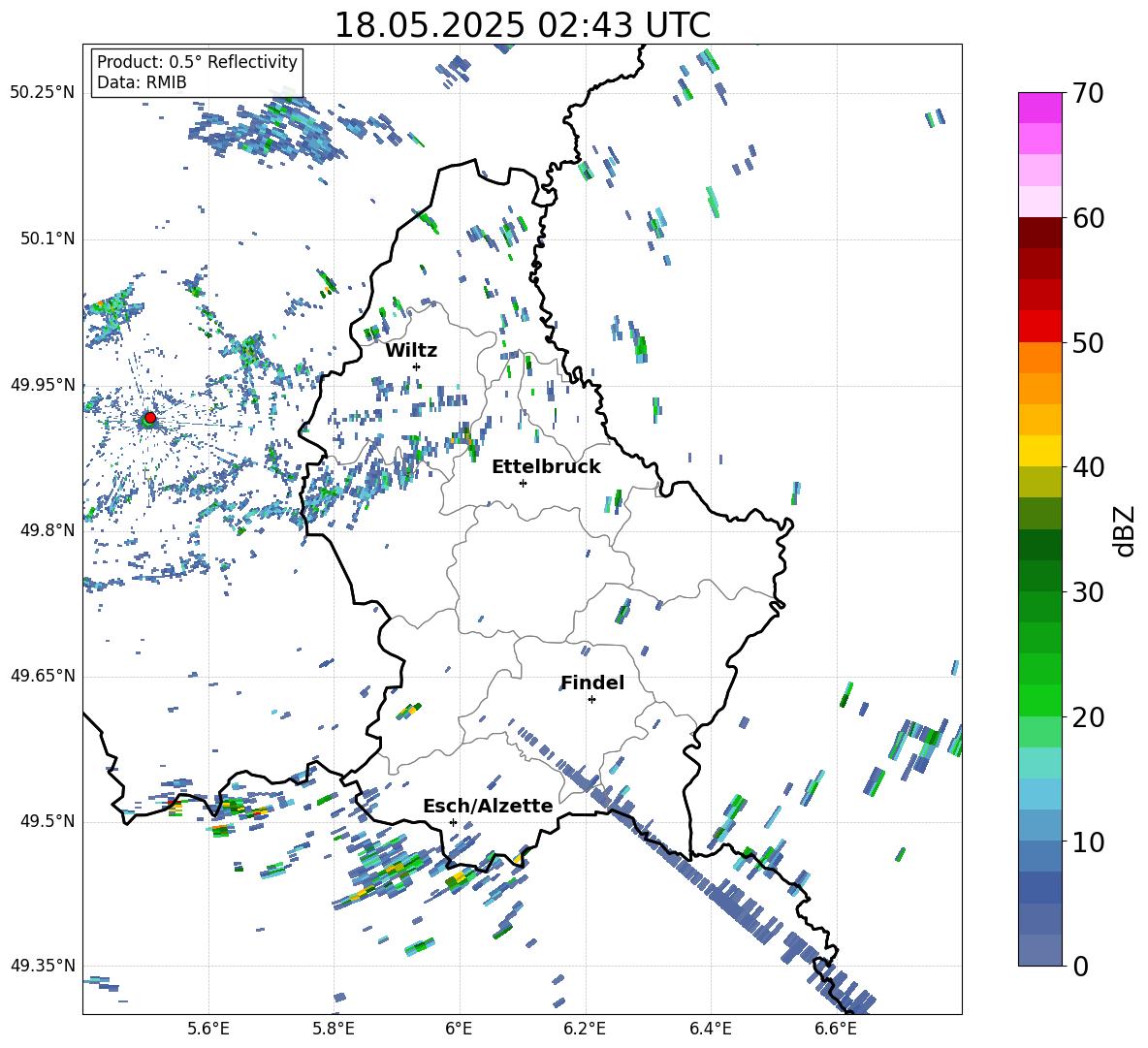Image resolution: width=1148 pixels, height=1048 pixels.
Task: Click the dBZ colorbar label
Action: (x=1126, y=530)
